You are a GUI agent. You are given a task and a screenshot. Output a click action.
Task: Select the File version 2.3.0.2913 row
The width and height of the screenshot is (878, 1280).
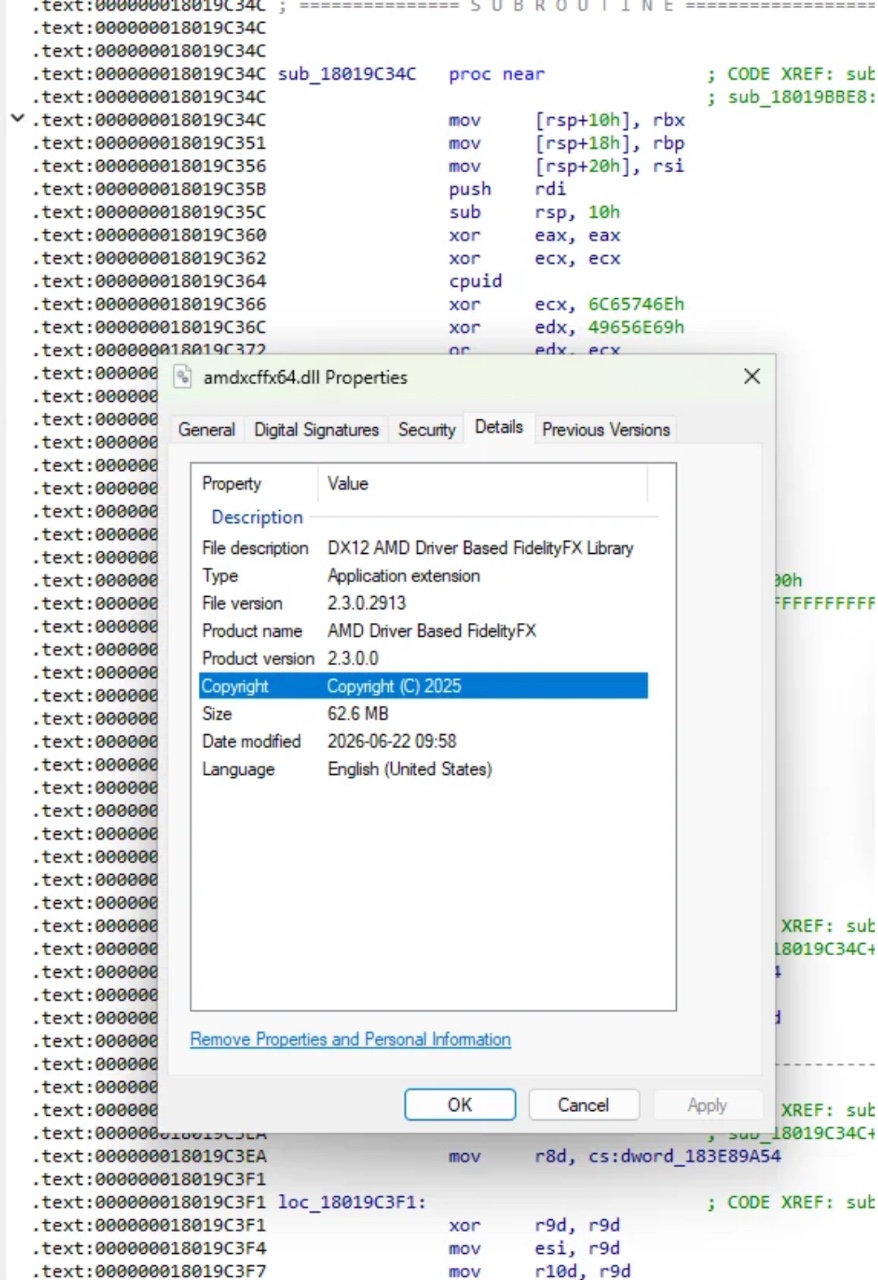pos(423,603)
